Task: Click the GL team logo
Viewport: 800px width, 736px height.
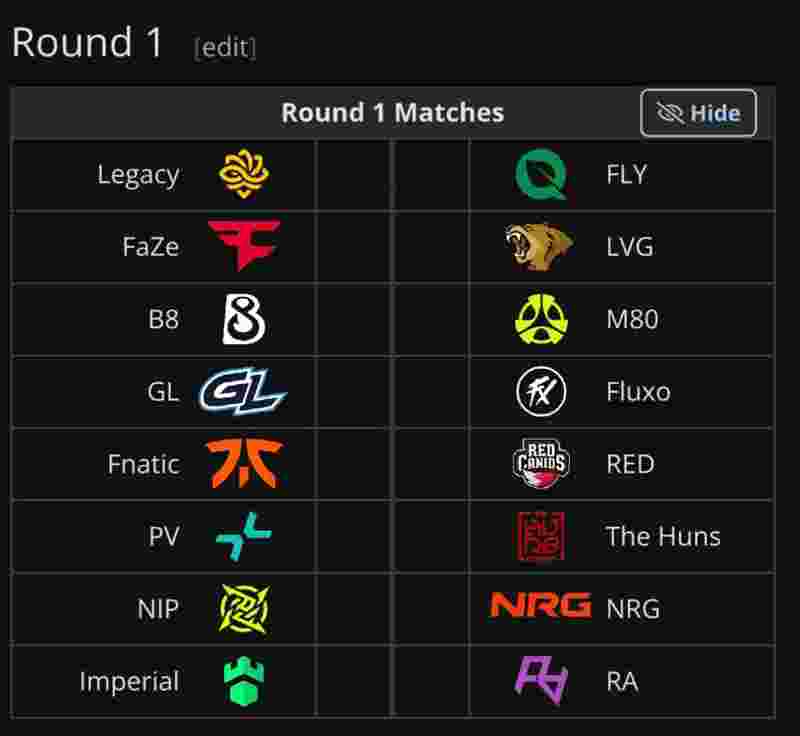Action: [x=242, y=392]
